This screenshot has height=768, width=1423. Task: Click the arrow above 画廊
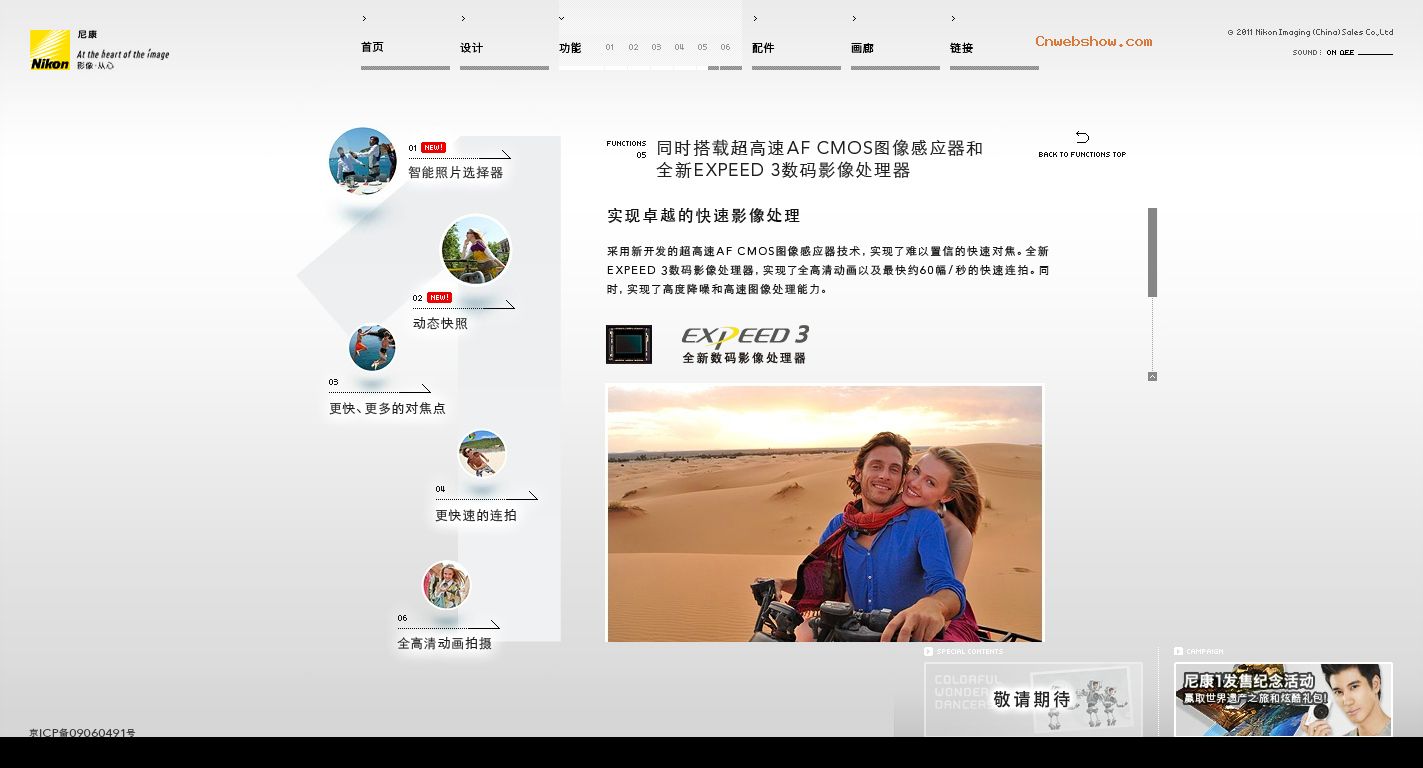854,18
